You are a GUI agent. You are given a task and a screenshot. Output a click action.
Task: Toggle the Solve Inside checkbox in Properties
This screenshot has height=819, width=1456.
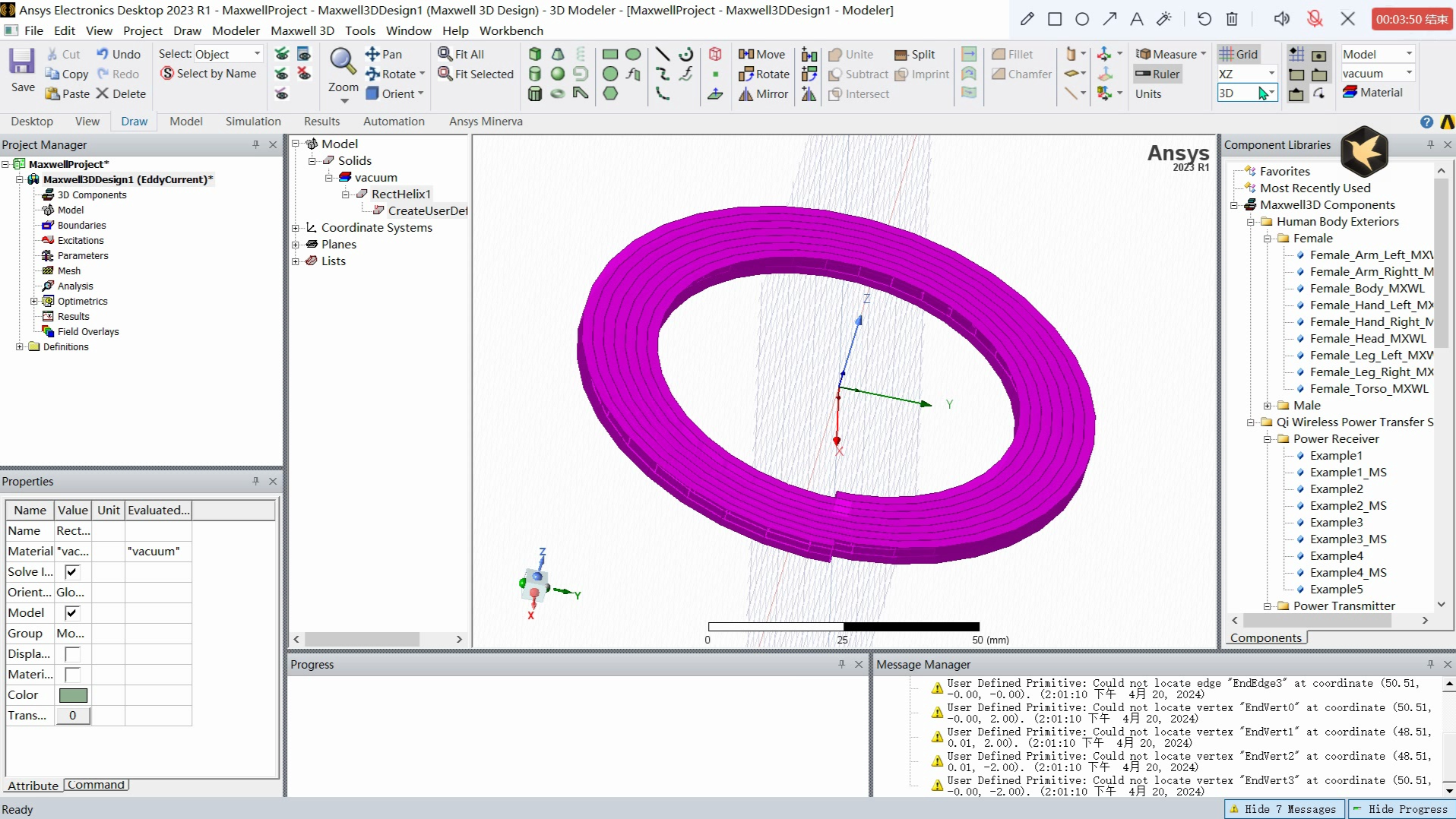[72, 571]
